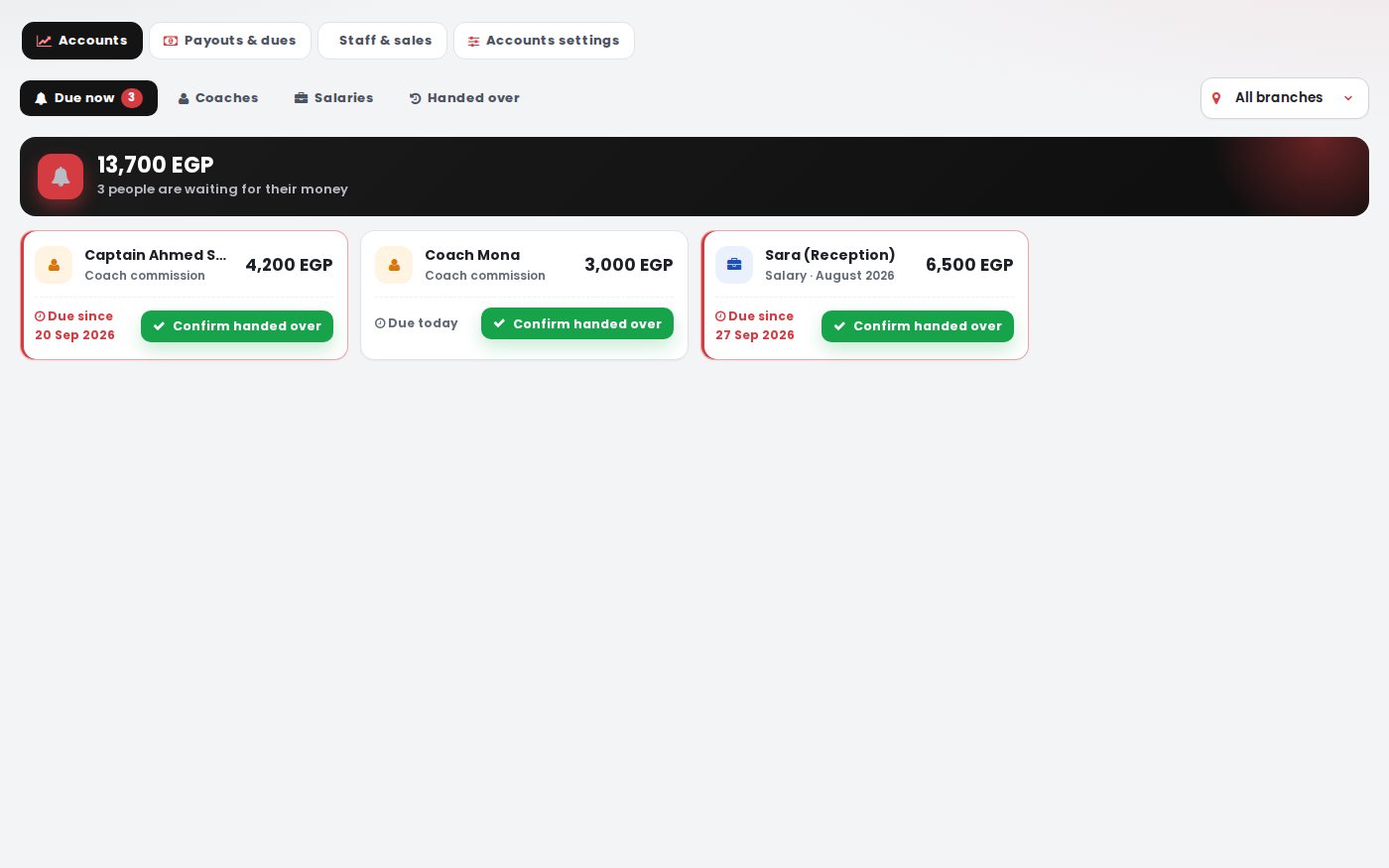
Task: Select the Due now filter
Action: tap(88, 98)
